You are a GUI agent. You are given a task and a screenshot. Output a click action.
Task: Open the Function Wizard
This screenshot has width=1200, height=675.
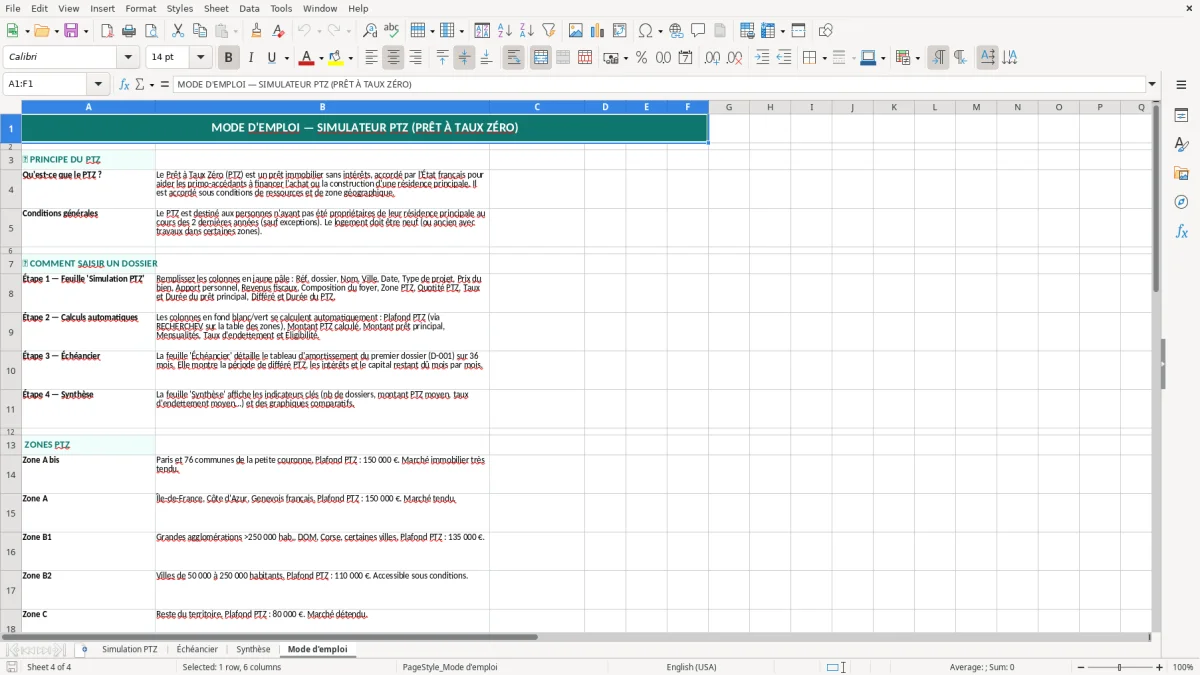pos(125,85)
